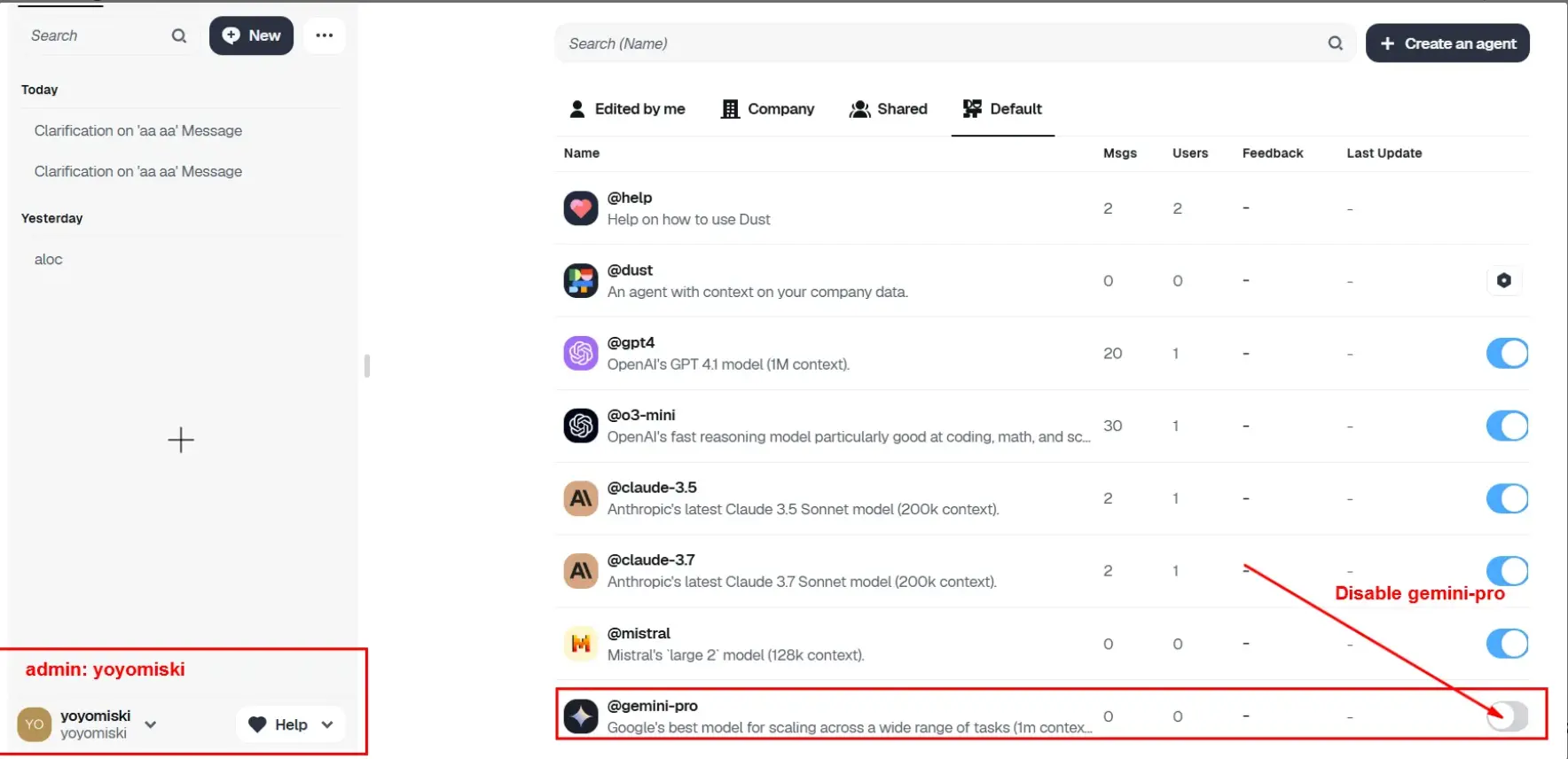Open the Help dropdown menu

click(x=290, y=724)
